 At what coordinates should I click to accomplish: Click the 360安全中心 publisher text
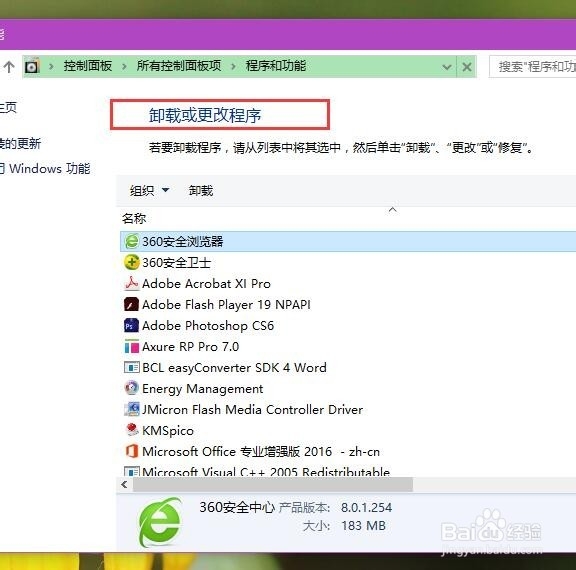click(237, 507)
